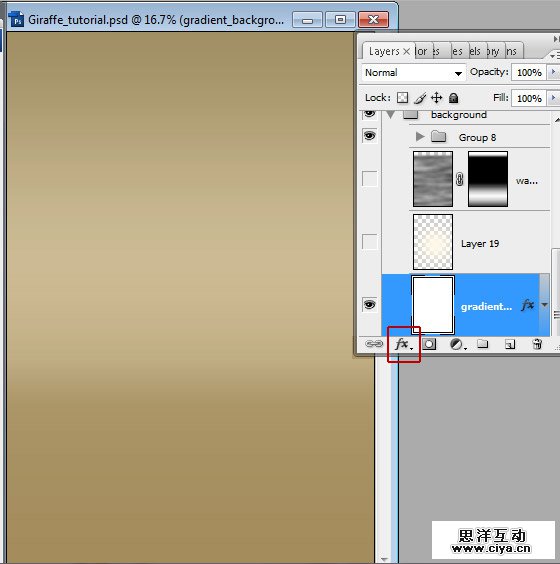Viewport: 560px width, 564px height.
Task: Create a new group folder
Action: (x=482, y=344)
